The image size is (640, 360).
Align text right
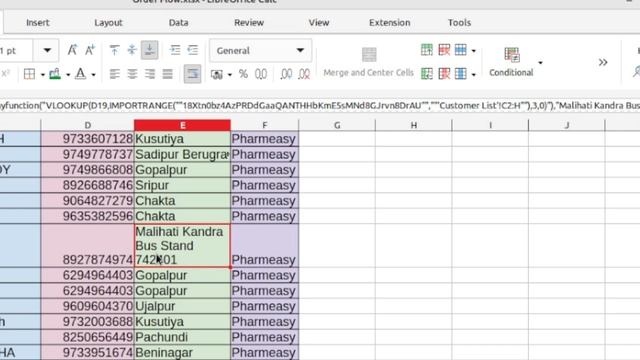click(x=150, y=74)
